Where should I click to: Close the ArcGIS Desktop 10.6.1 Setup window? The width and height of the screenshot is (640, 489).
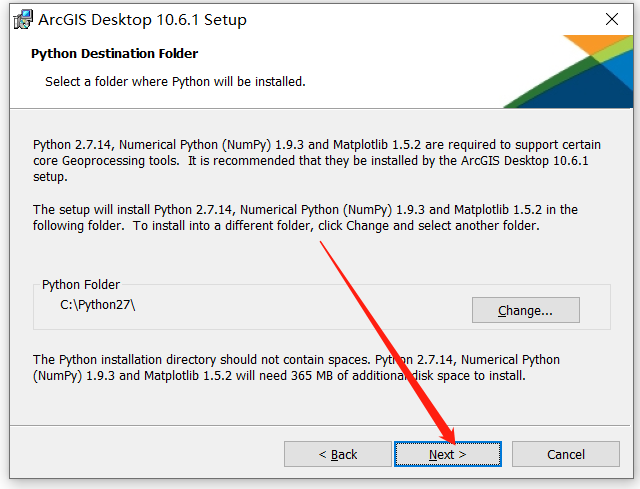[x=612, y=19]
